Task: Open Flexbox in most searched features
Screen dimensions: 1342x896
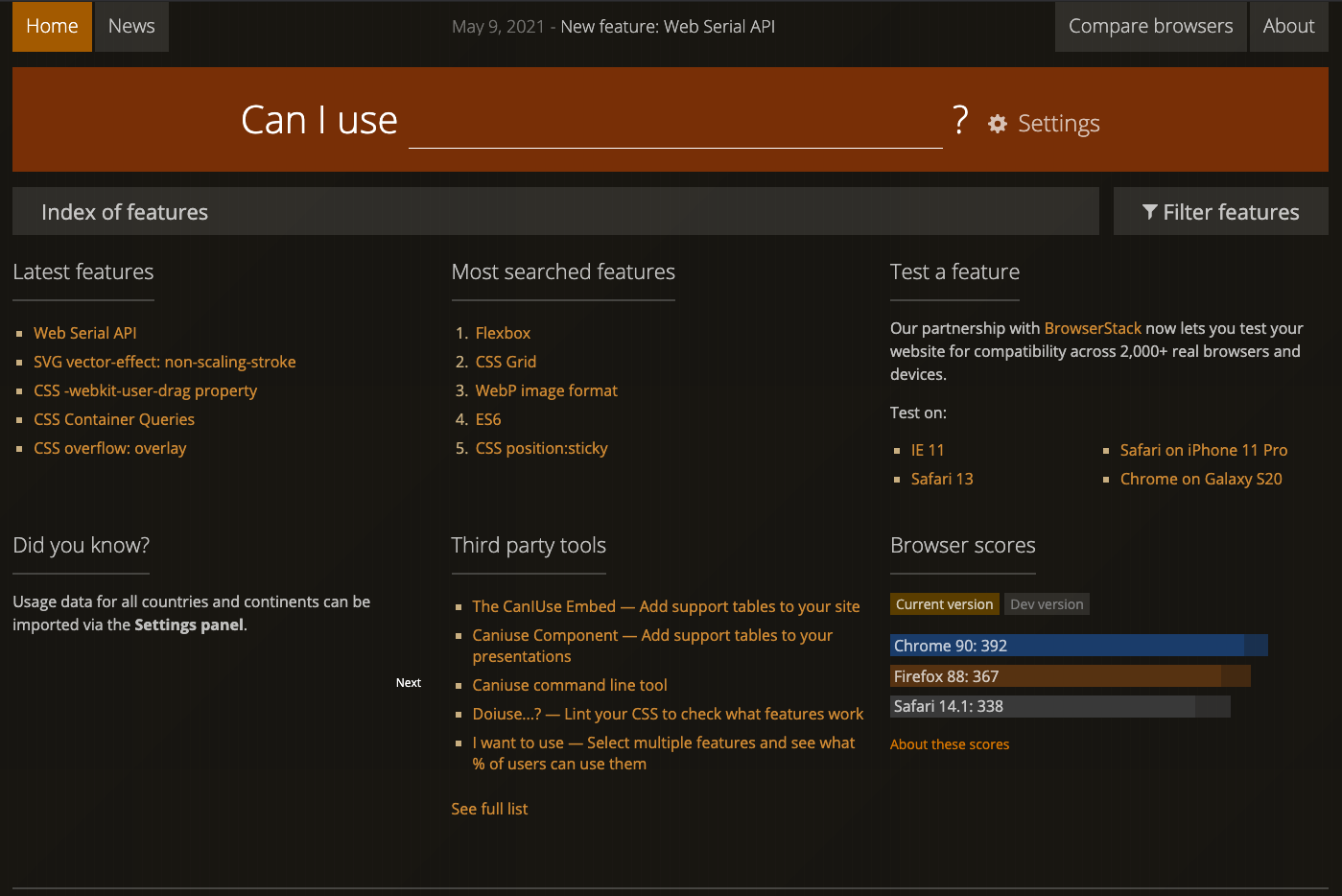Action: click(503, 333)
